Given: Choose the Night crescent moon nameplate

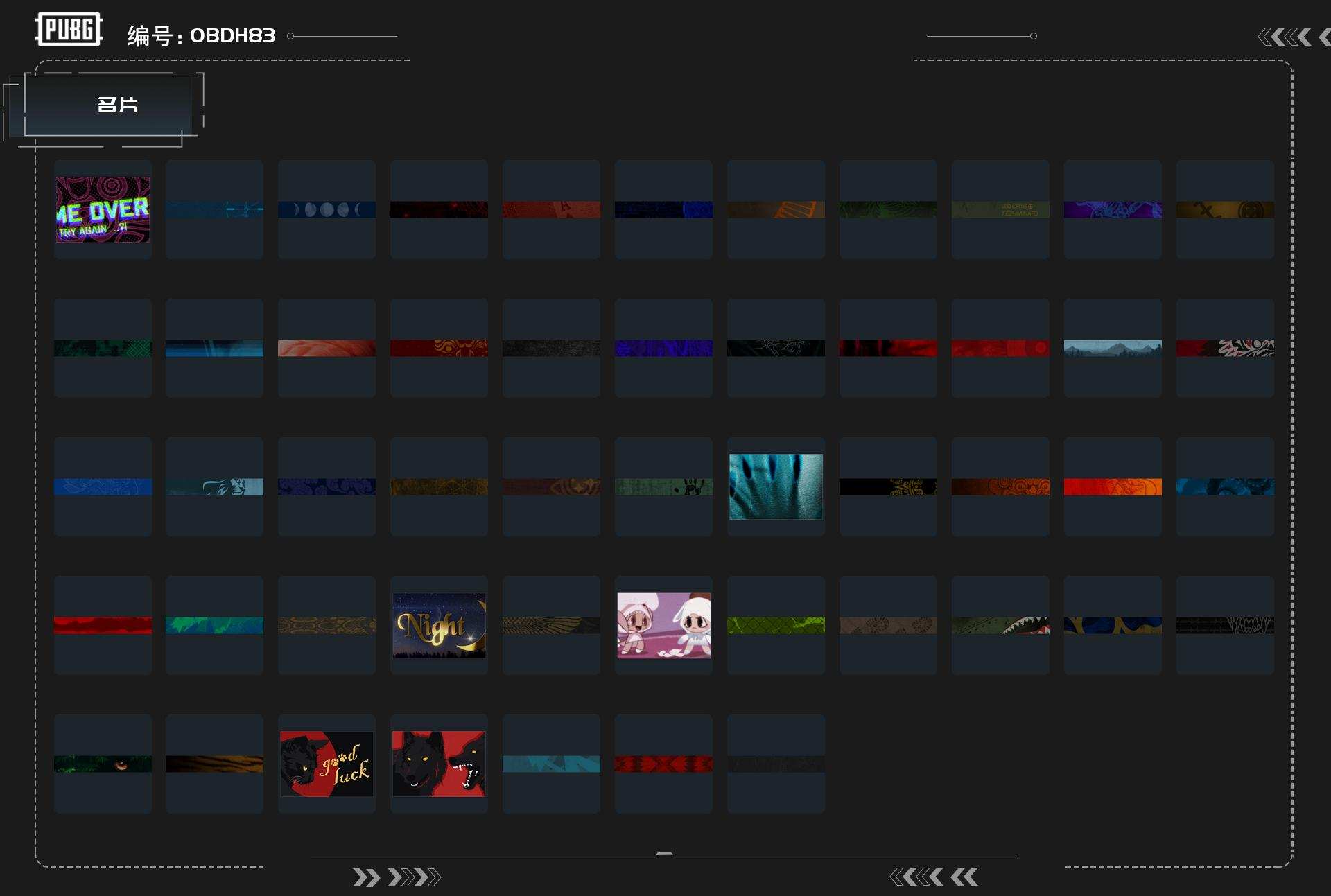Looking at the screenshot, I should point(439,625).
